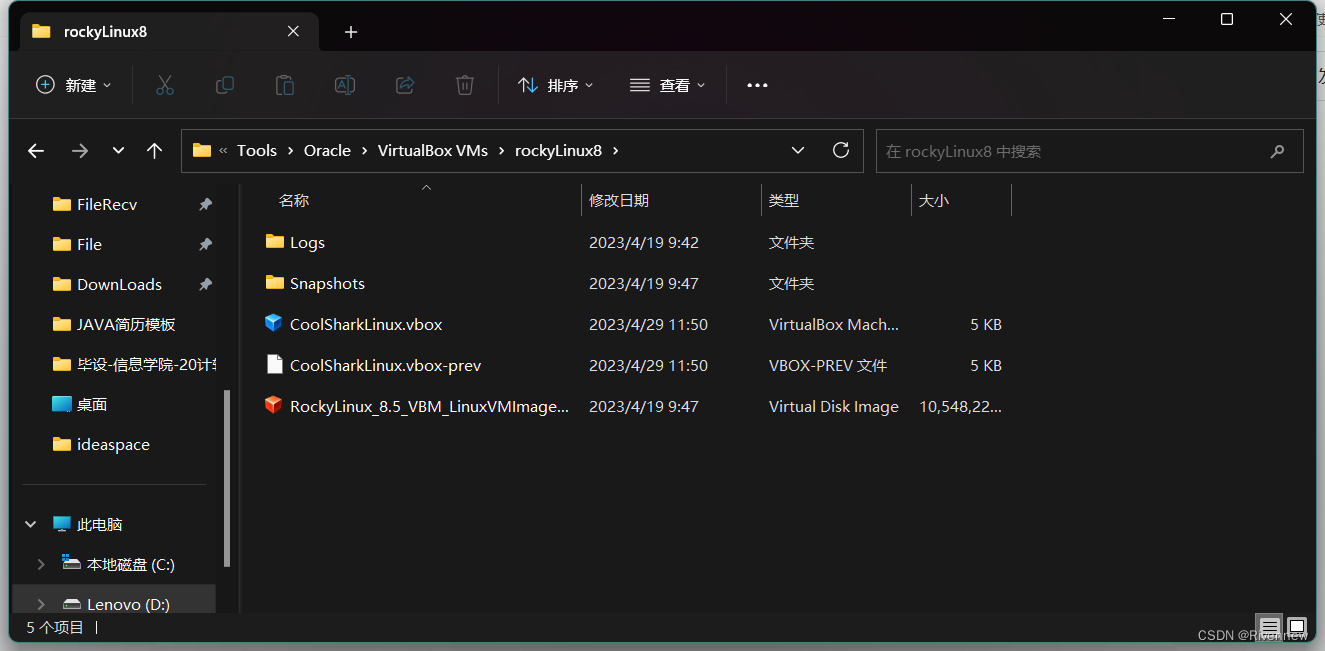Viewport: 1325px width, 651px height.
Task: Click the rockyLinux8 breadcrumb segment
Action: [558, 150]
